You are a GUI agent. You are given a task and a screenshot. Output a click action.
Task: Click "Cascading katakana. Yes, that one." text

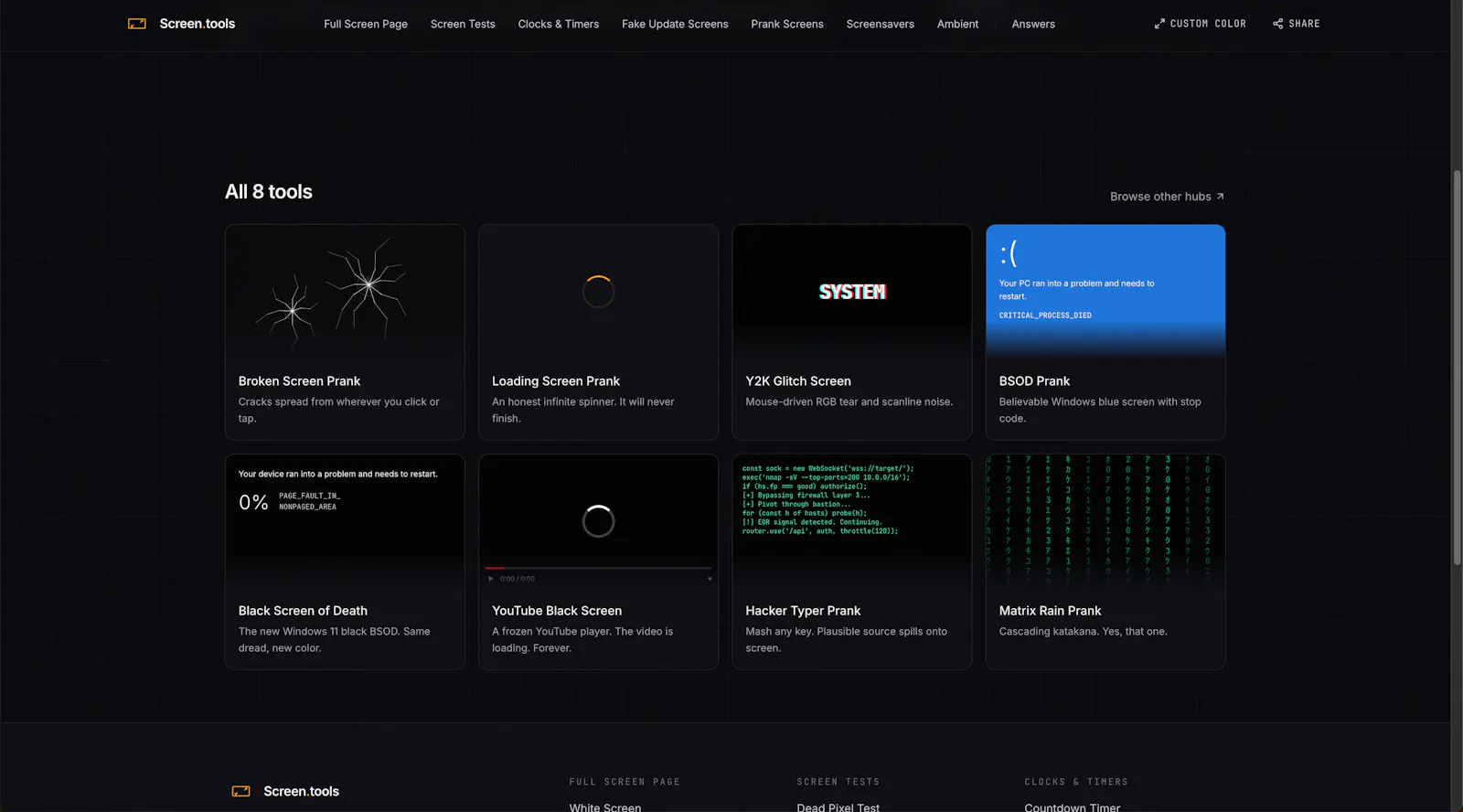point(1083,632)
